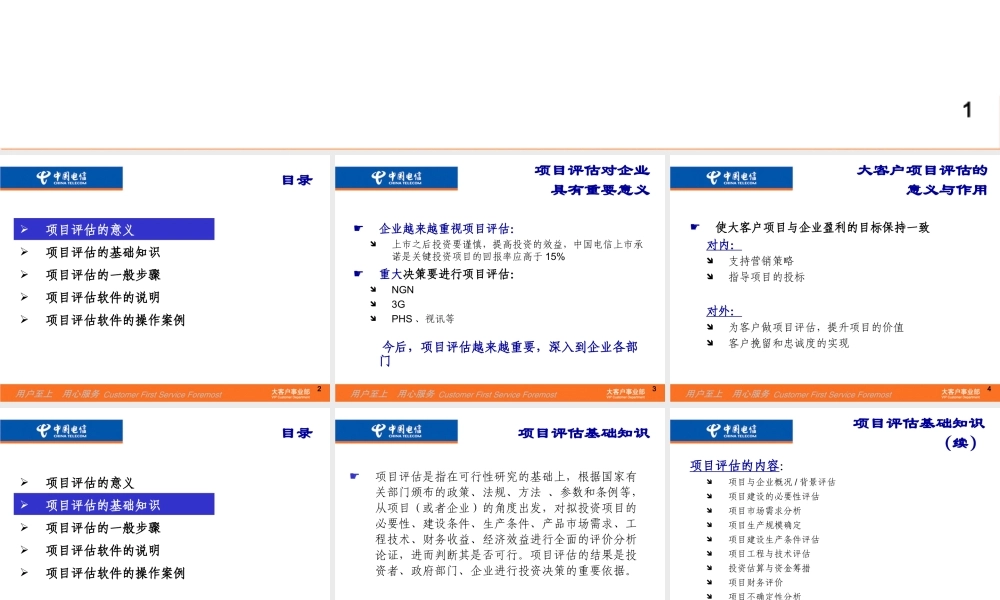
Task: Click the 大客户事业部 label on slide 3's footer
Action: click(625, 393)
